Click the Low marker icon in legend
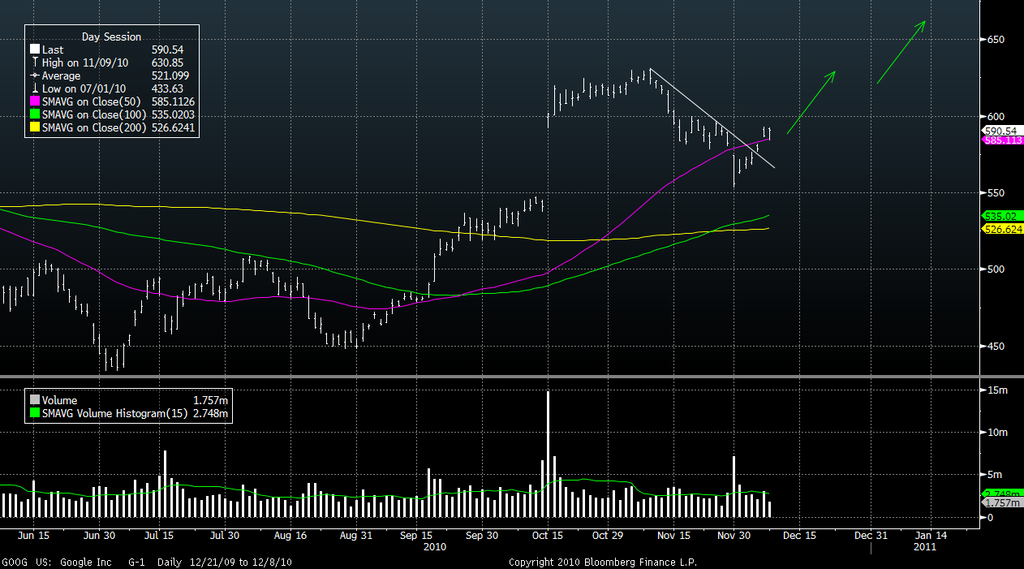 click(x=35, y=88)
